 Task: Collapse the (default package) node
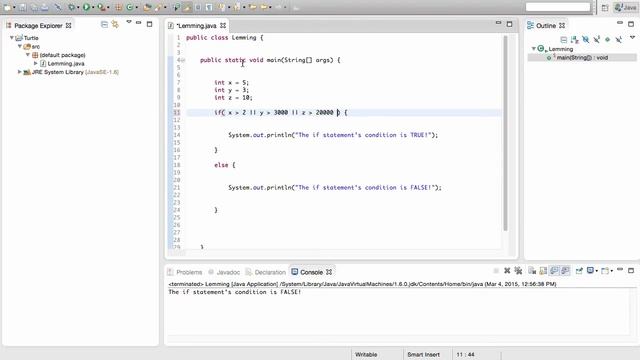pyautogui.click(x=28, y=55)
